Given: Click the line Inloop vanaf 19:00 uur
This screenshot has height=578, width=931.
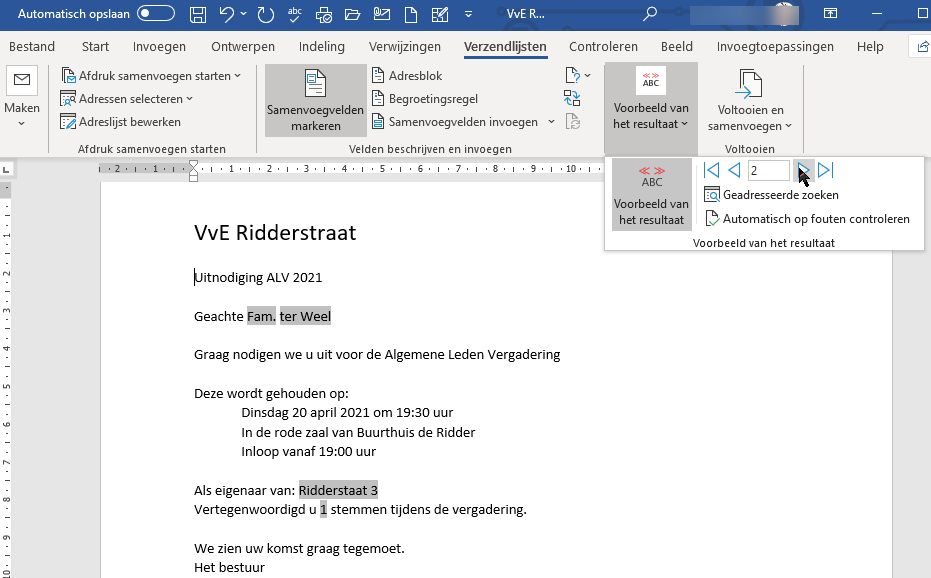Looking at the screenshot, I should coord(308,451).
